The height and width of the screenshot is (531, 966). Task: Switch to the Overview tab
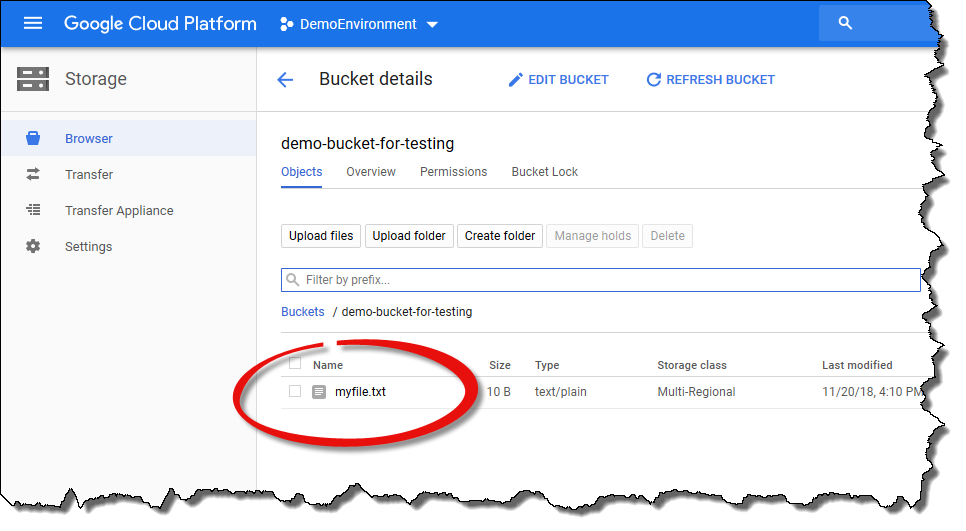[x=371, y=172]
